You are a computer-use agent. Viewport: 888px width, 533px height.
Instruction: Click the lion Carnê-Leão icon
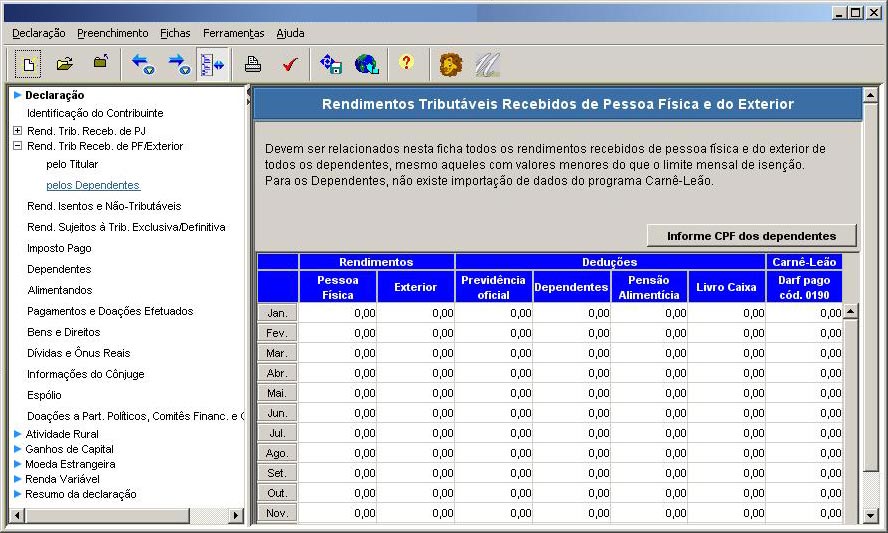pos(451,64)
